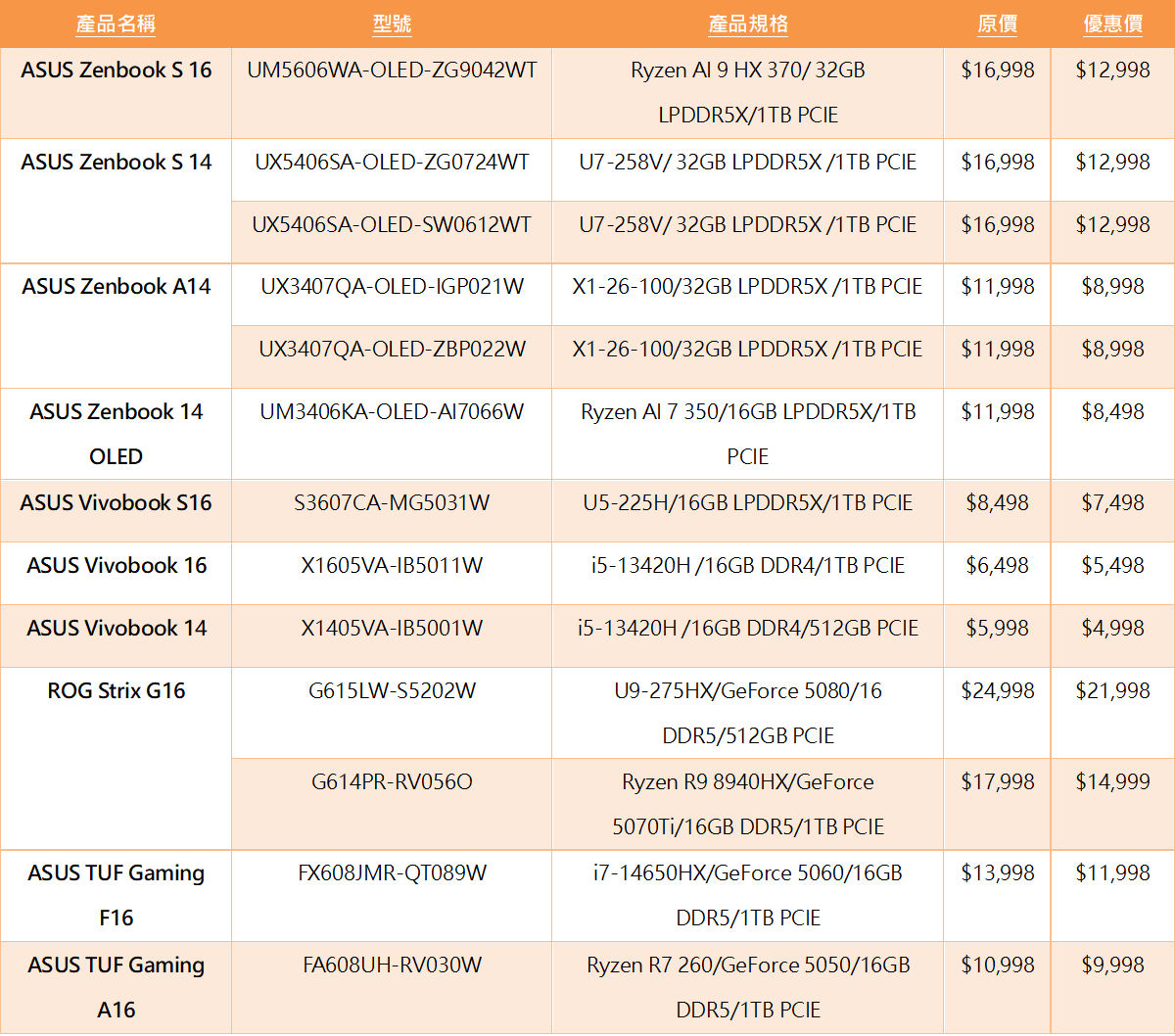Click the $8,998 sale price for UX3407QA-OLED-IGP021W
This screenshot has height=1036, width=1175.
coord(1112,286)
